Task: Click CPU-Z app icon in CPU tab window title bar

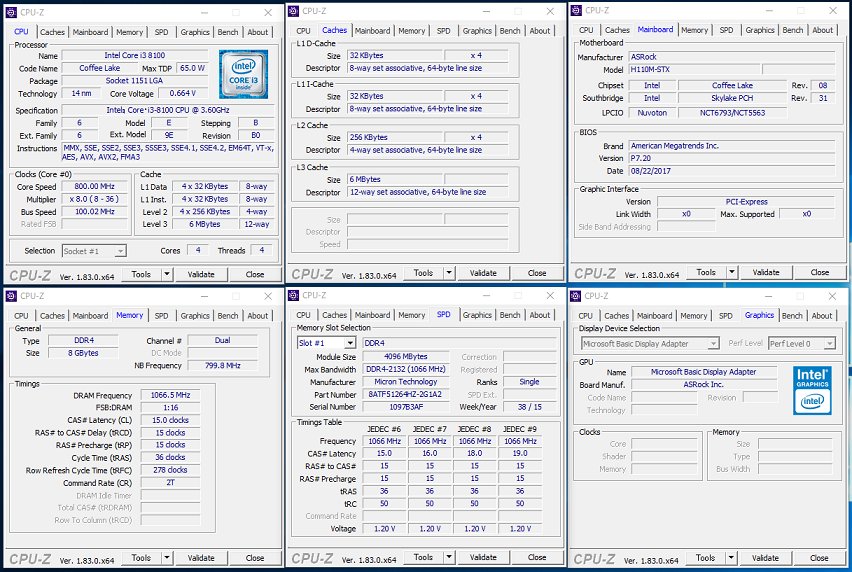Action: (11, 12)
